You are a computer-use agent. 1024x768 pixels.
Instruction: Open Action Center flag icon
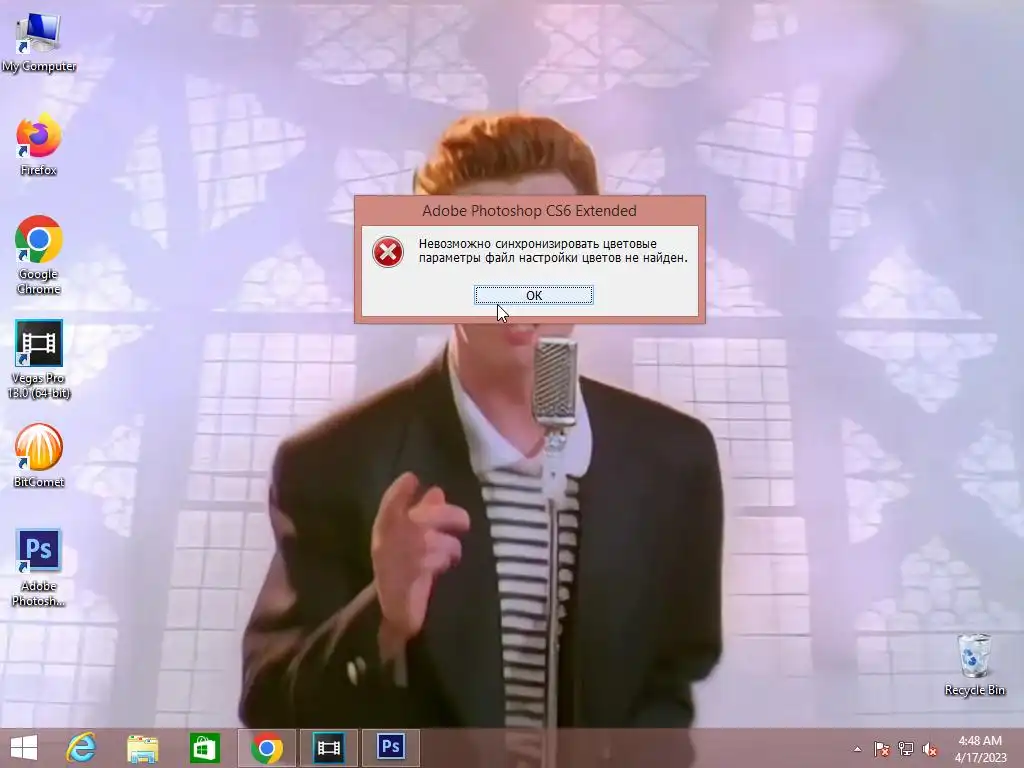(x=881, y=749)
